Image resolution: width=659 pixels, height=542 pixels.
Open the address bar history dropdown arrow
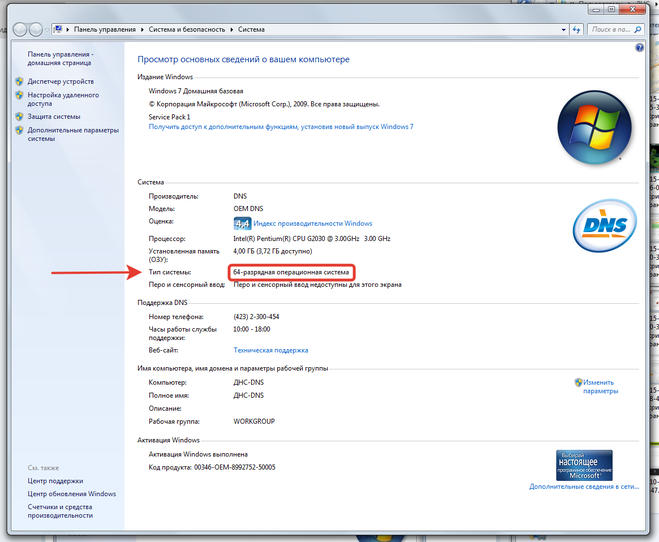[x=564, y=30]
